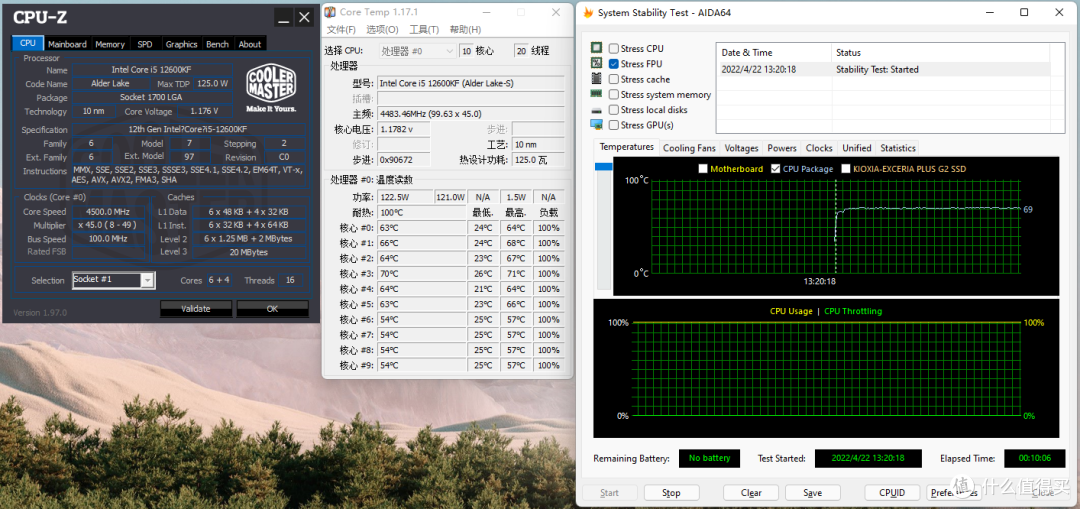Screen dimensions: 1080x509
Task: Open the 工具(T) menu in Core Temp
Action: 424,30
